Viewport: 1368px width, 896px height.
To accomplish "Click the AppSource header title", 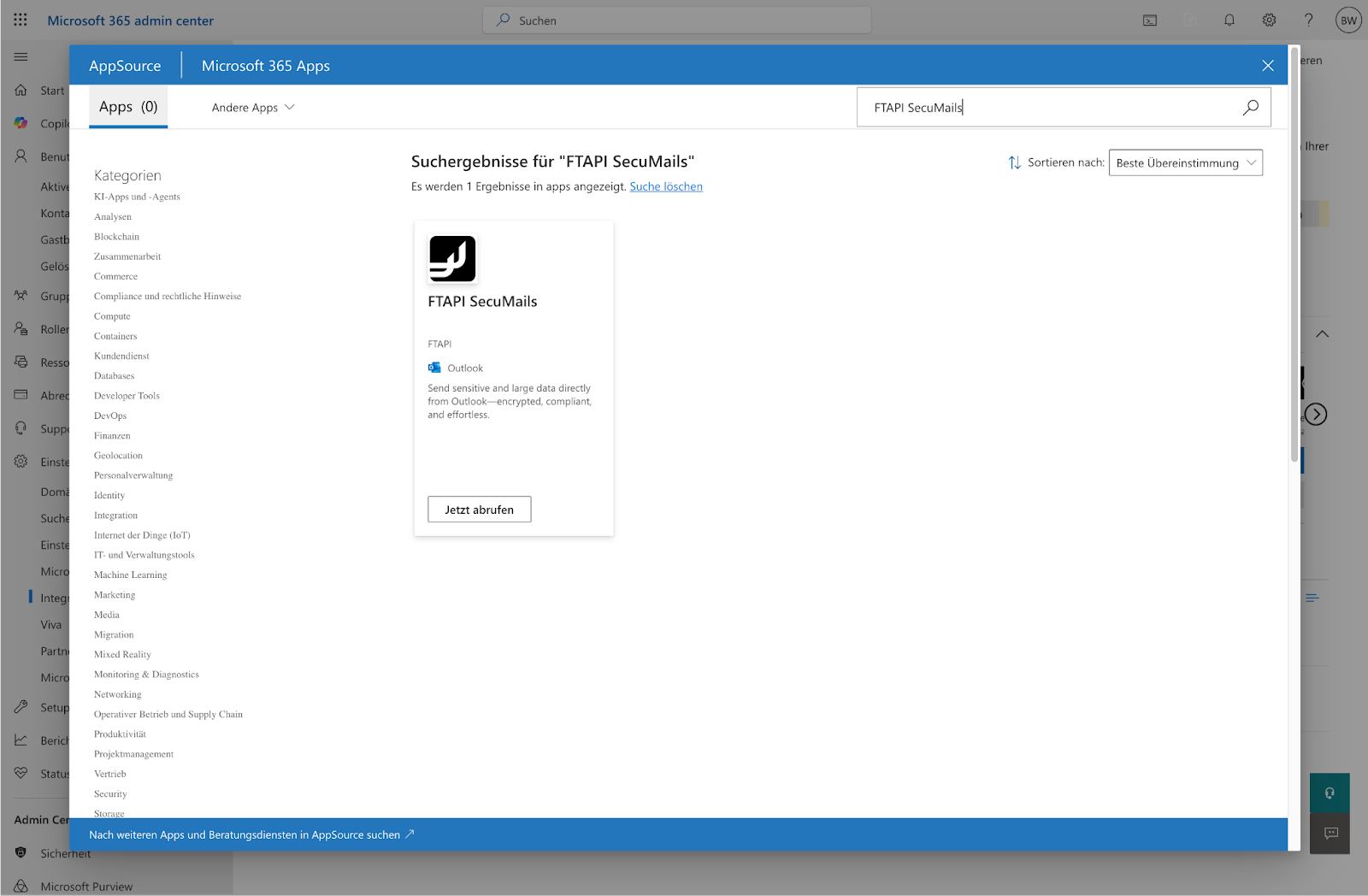I will tap(125, 66).
